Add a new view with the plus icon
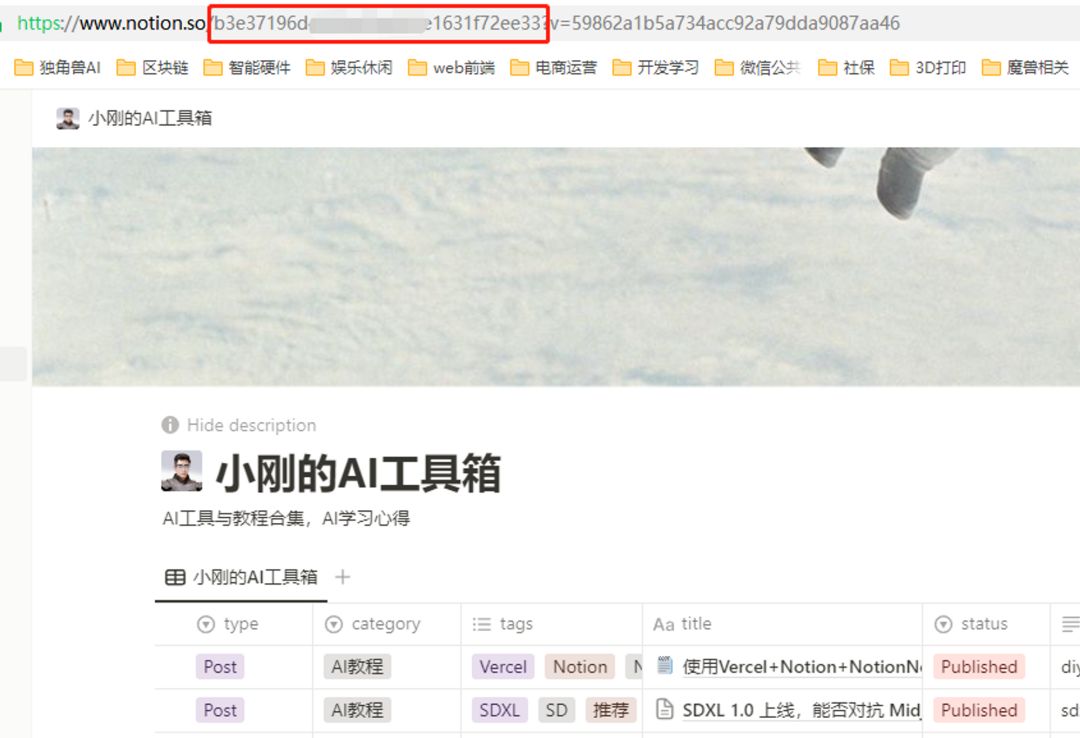 pyautogui.click(x=343, y=577)
